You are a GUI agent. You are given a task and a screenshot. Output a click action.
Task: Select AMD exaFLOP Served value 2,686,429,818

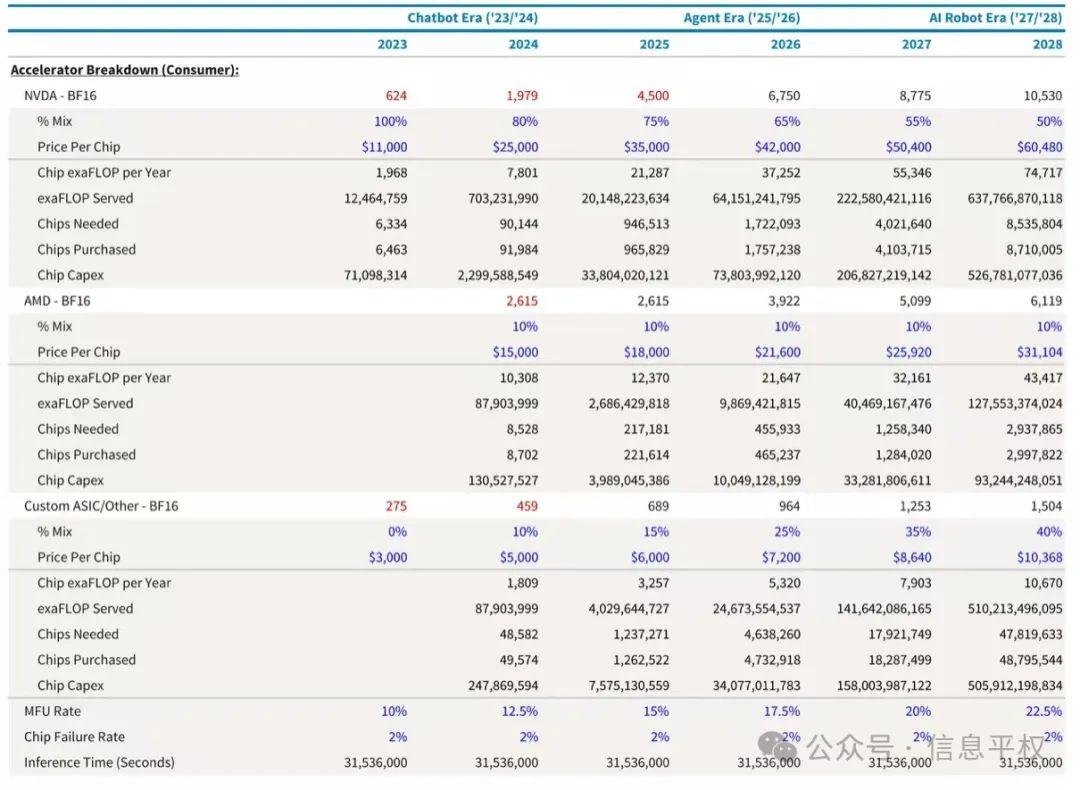(629, 404)
